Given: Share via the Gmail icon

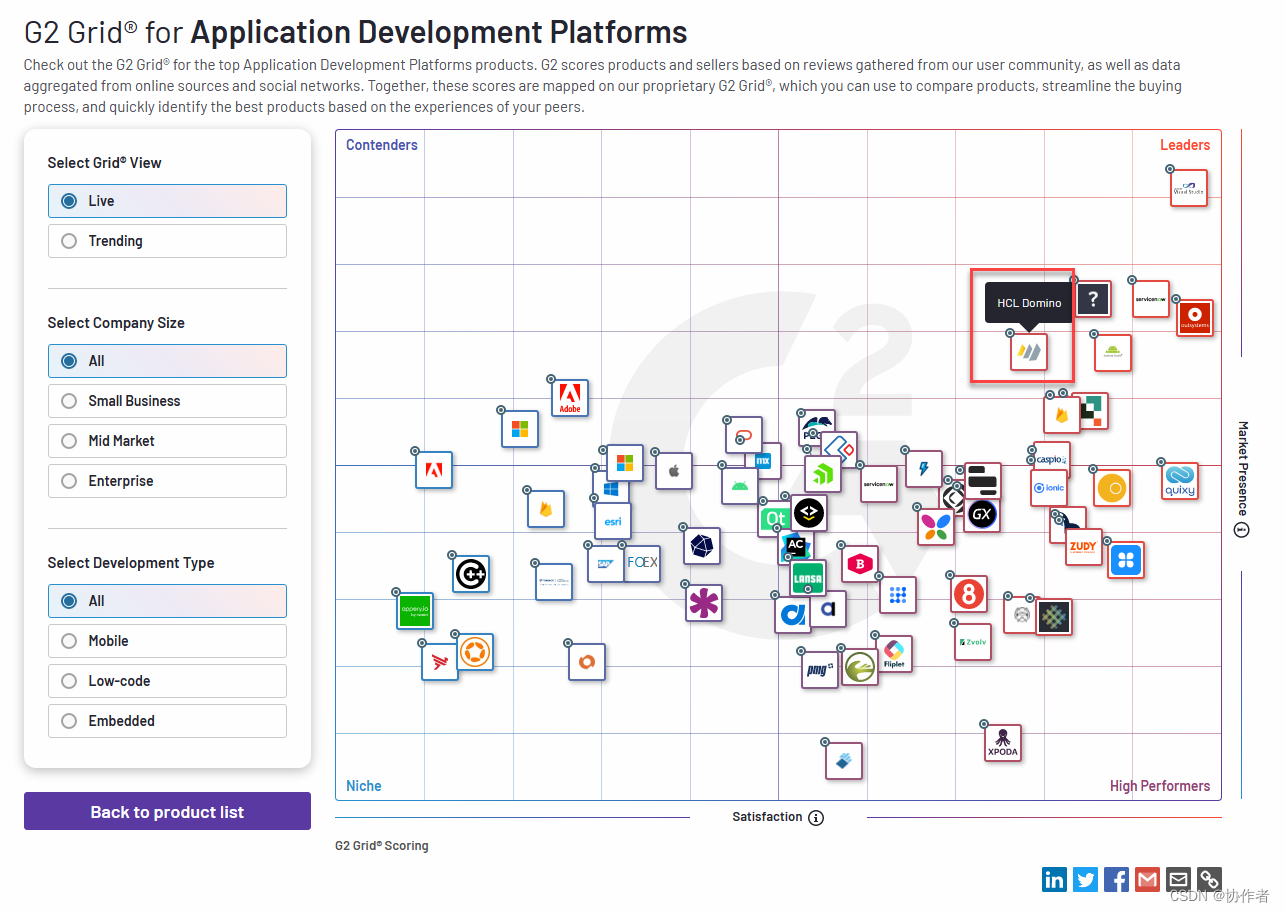Looking at the screenshot, I should coord(1147,879).
